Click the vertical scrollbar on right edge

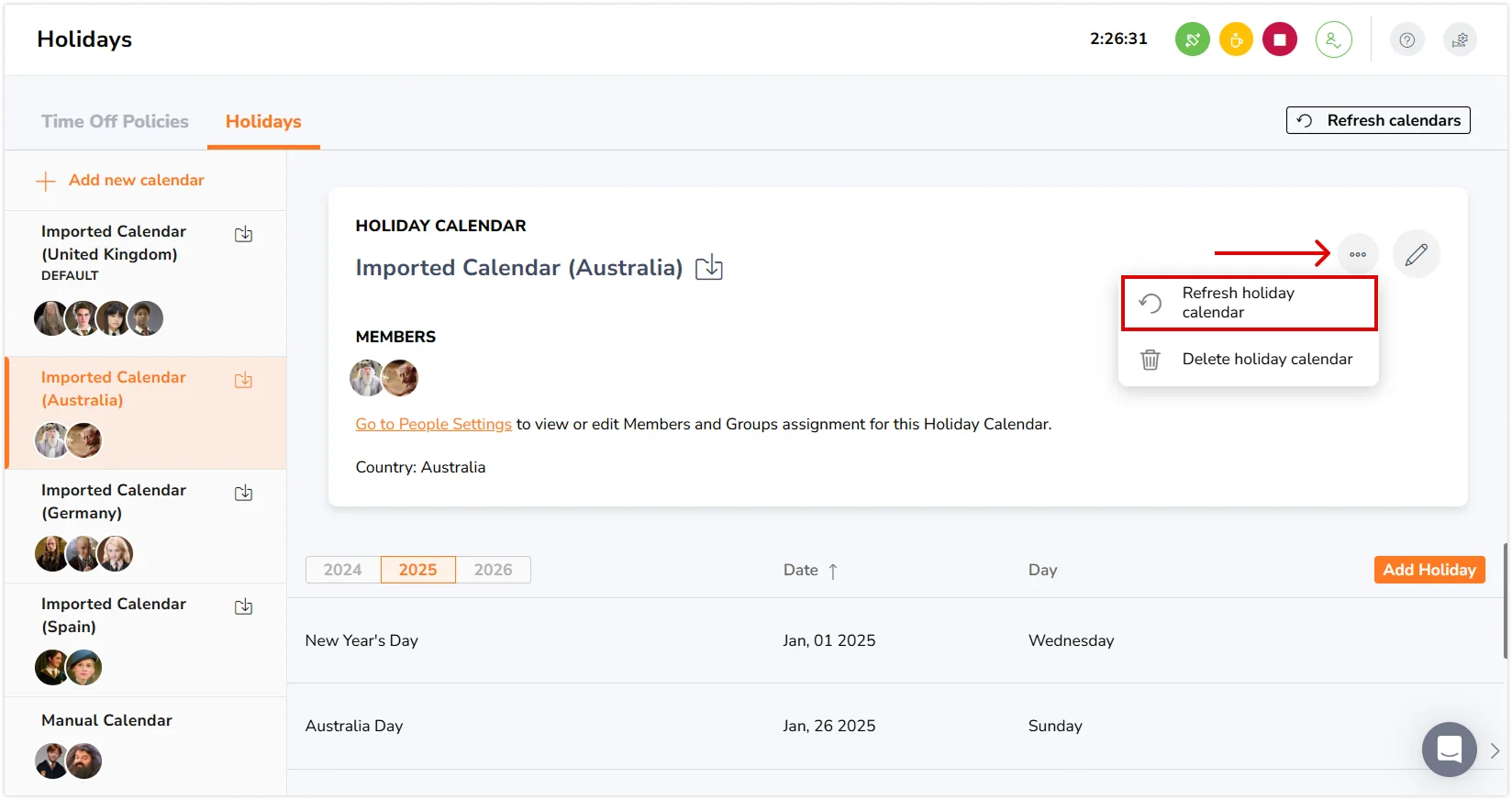pyautogui.click(x=1506, y=601)
